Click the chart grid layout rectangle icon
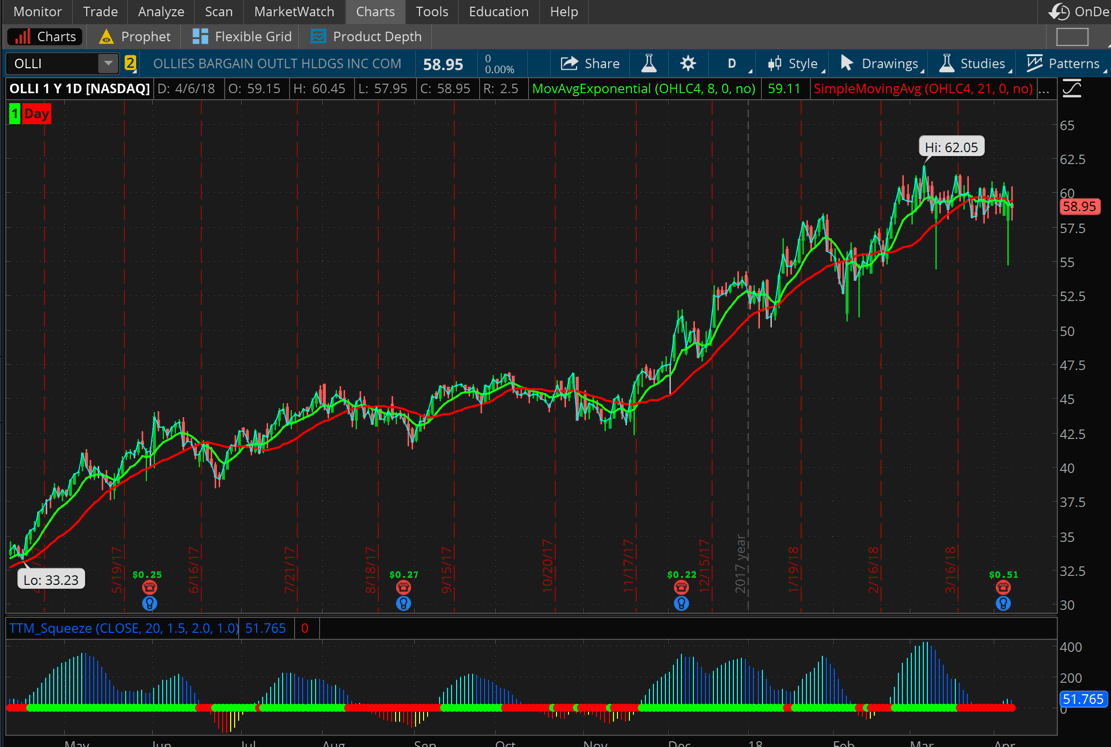Image resolution: width=1111 pixels, height=747 pixels. (x=1072, y=37)
